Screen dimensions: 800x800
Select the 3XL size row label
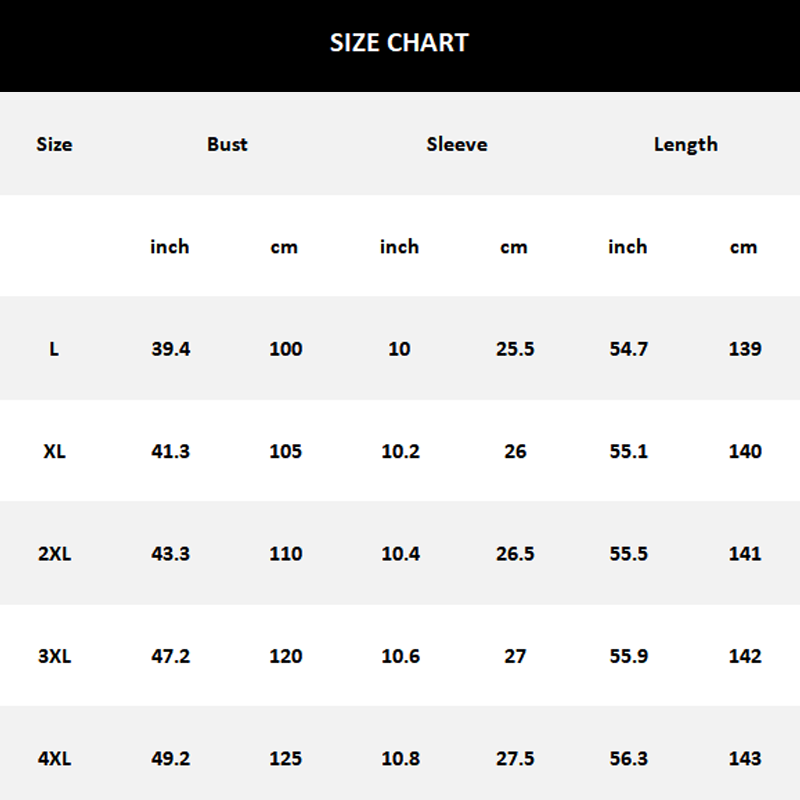(54, 656)
